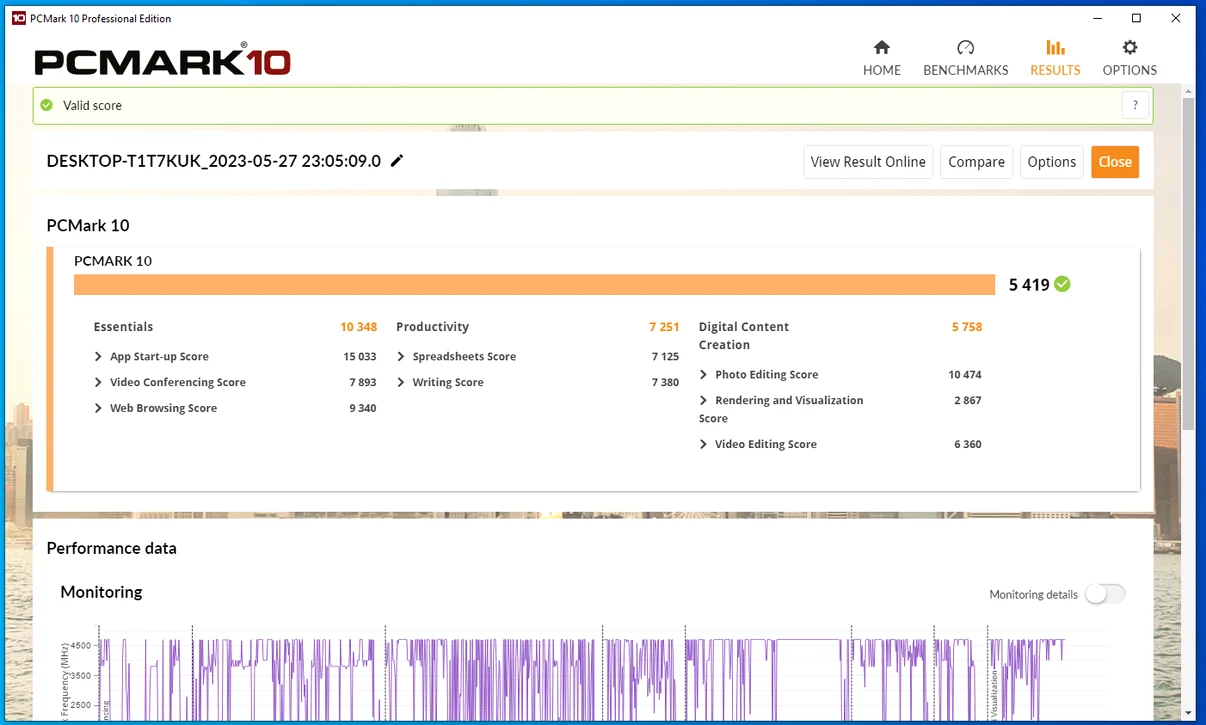Image resolution: width=1206 pixels, height=725 pixels.
Task: Go to the HOME tab label
Action: [882, 70]
